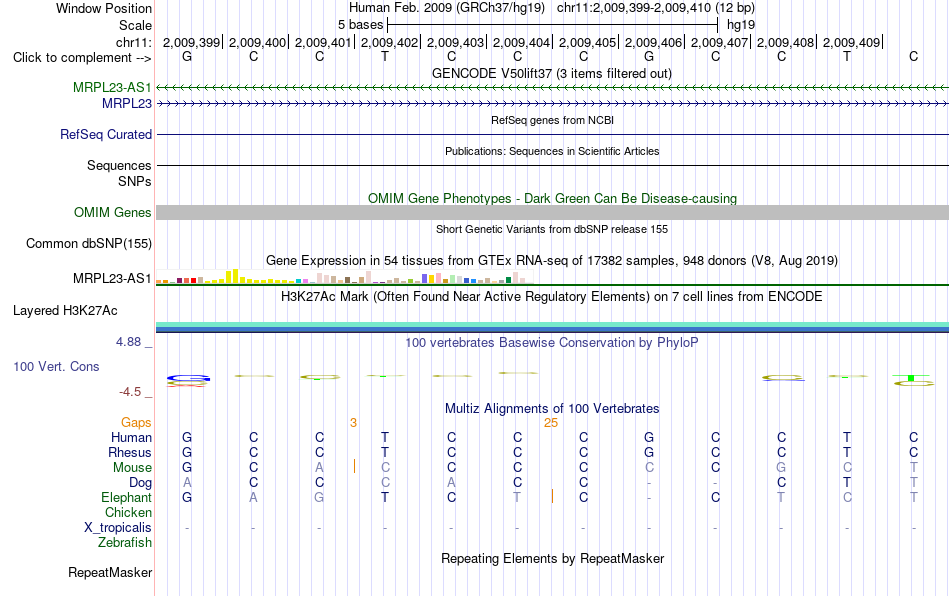Click the blue MRPL23 gene label
Screen dimensions: 950x596
[127, 104]
